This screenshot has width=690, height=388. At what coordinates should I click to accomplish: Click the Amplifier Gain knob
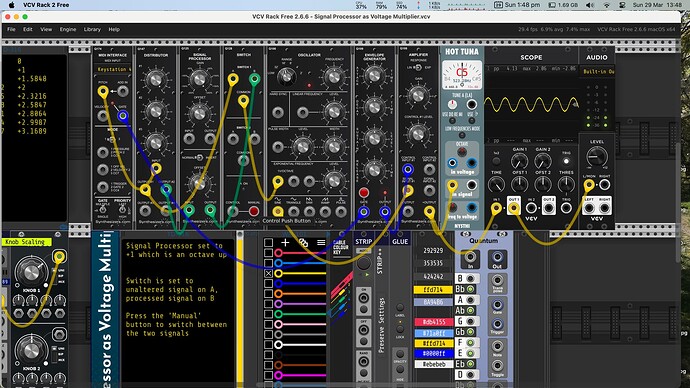[418, 95]
